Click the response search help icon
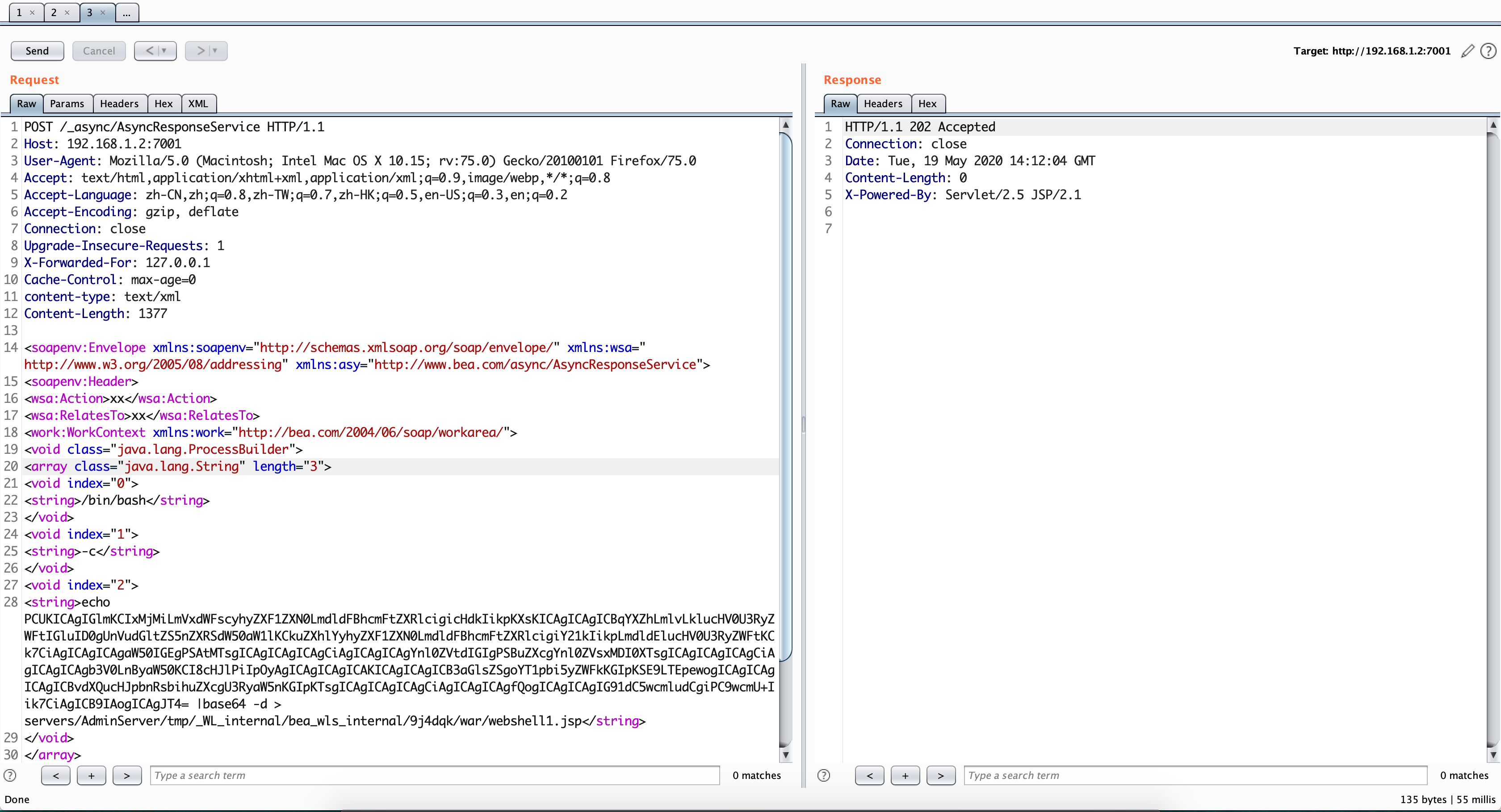1501x812 pixels. pos(823,775)
